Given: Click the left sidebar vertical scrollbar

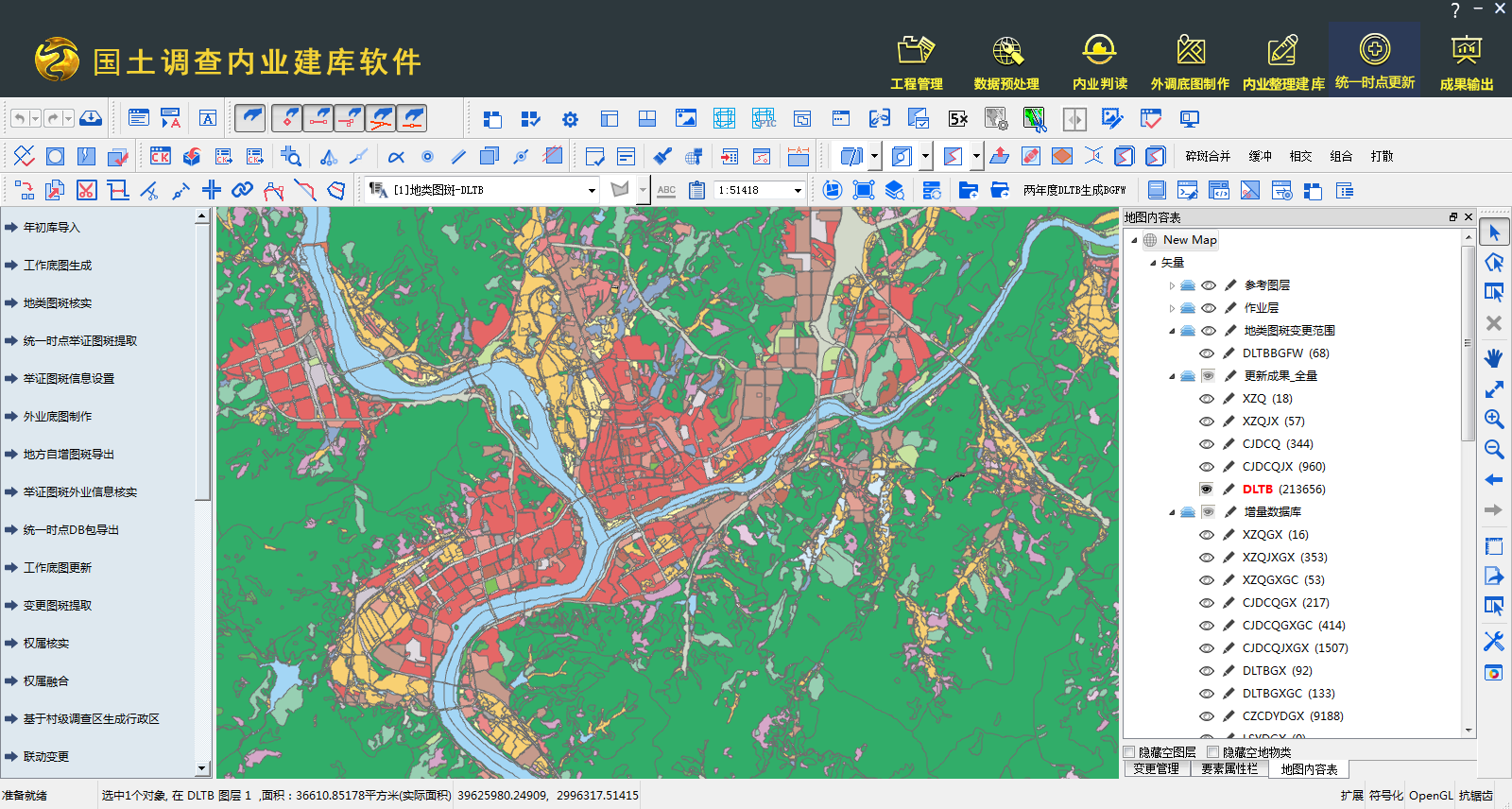Looking at the screenshot, I should pos(202,361).
